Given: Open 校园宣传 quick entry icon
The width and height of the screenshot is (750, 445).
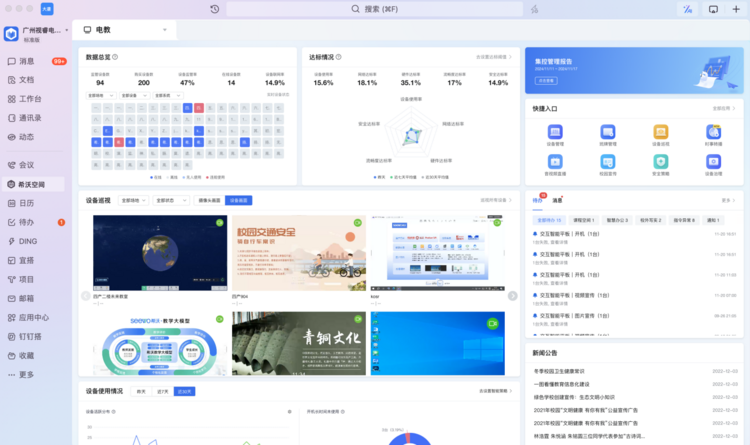Looking at the screenshot, I should [607, 162].
